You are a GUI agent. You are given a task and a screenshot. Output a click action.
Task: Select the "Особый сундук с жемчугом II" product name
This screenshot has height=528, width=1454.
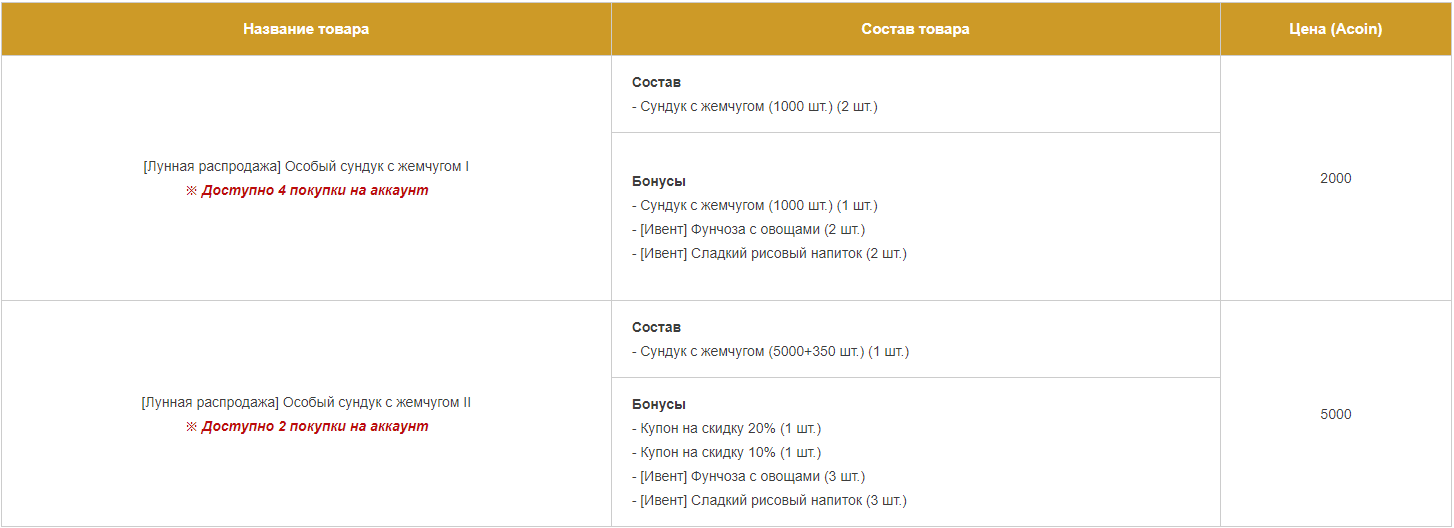[x=306, y=402]
